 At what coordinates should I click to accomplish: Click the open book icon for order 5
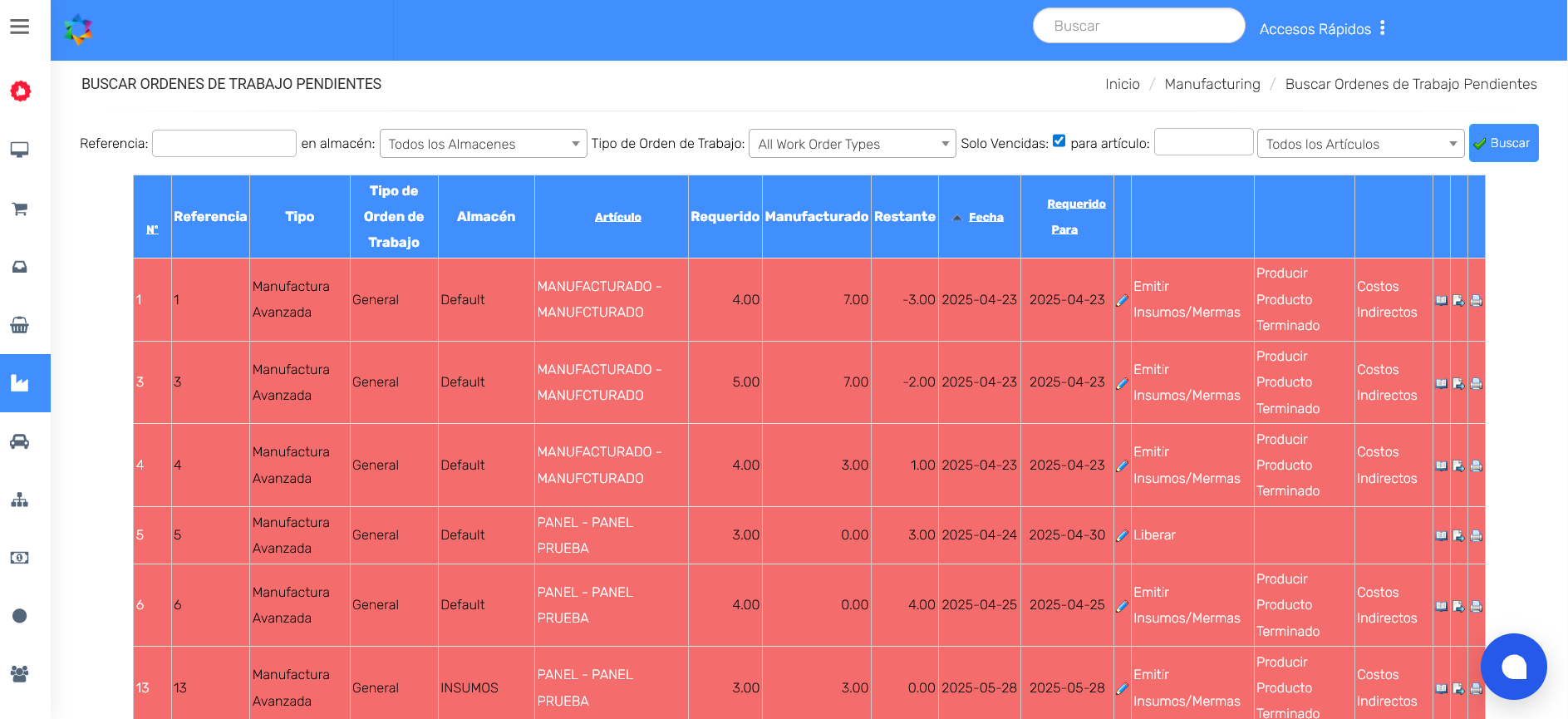point(1441,536)
